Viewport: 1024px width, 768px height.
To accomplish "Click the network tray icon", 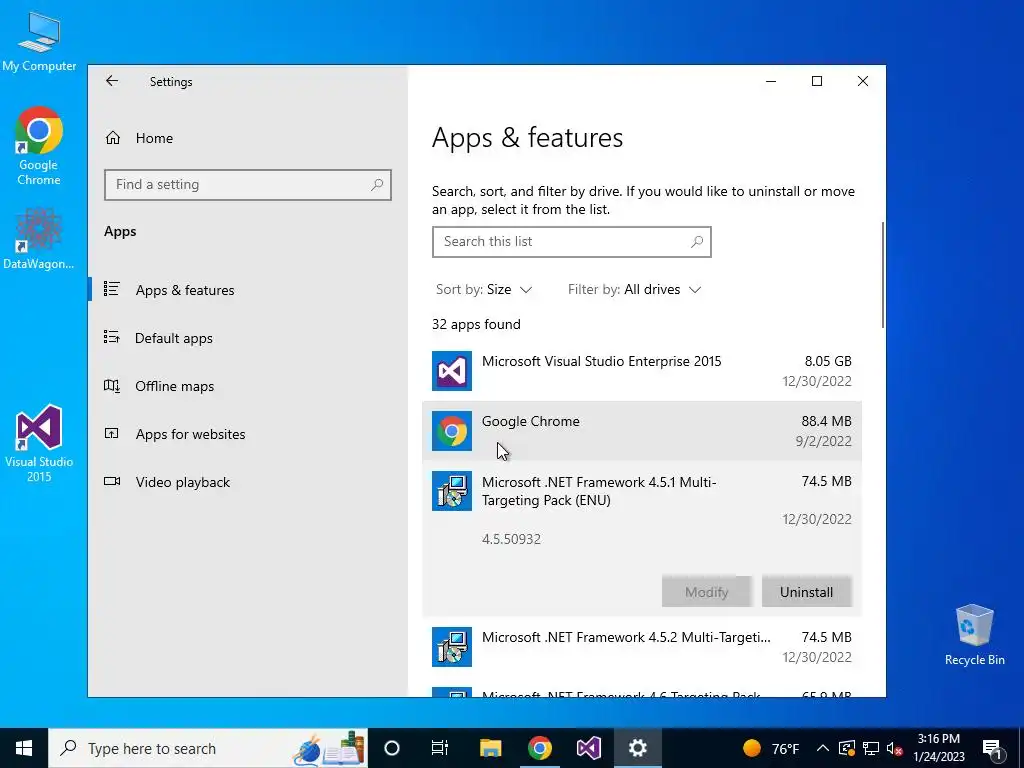I will click(x=871, y=748).
